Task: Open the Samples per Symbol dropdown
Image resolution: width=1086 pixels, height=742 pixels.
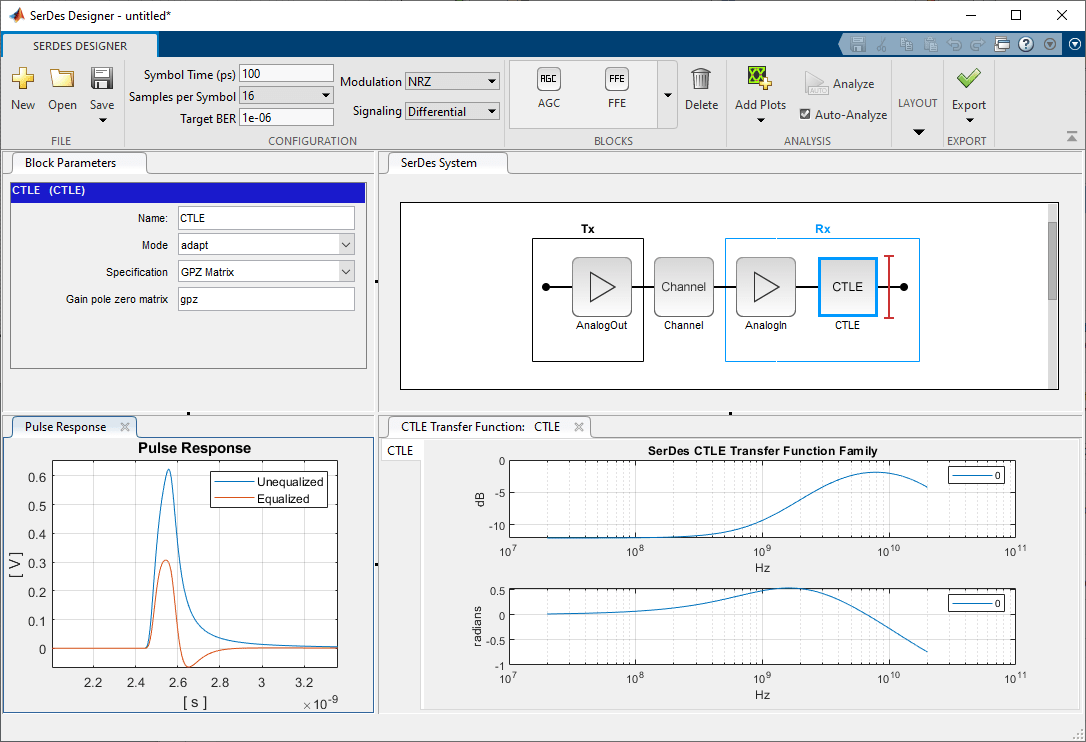Action: tap(286, 96)
